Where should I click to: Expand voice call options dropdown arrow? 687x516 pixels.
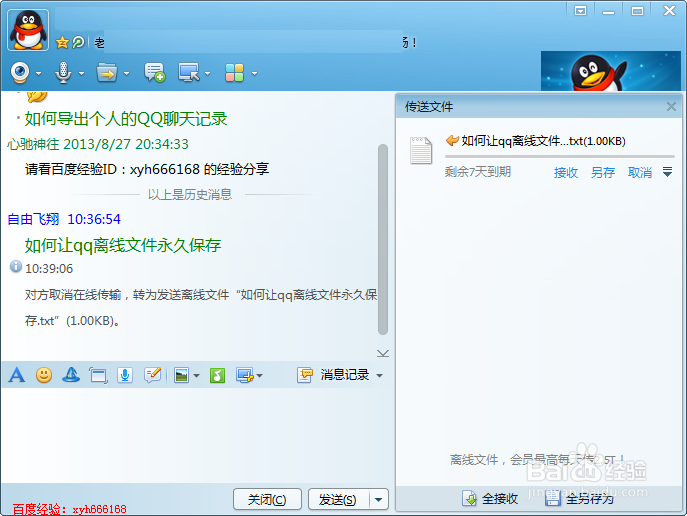point(81,74)
